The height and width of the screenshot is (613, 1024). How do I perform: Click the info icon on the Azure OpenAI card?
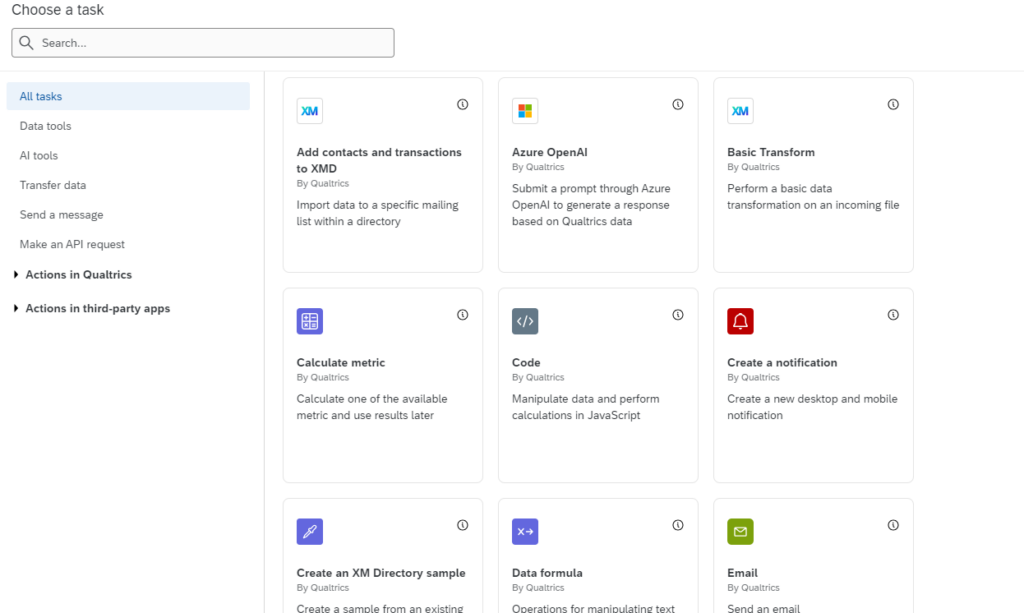(x=678, y=104)
